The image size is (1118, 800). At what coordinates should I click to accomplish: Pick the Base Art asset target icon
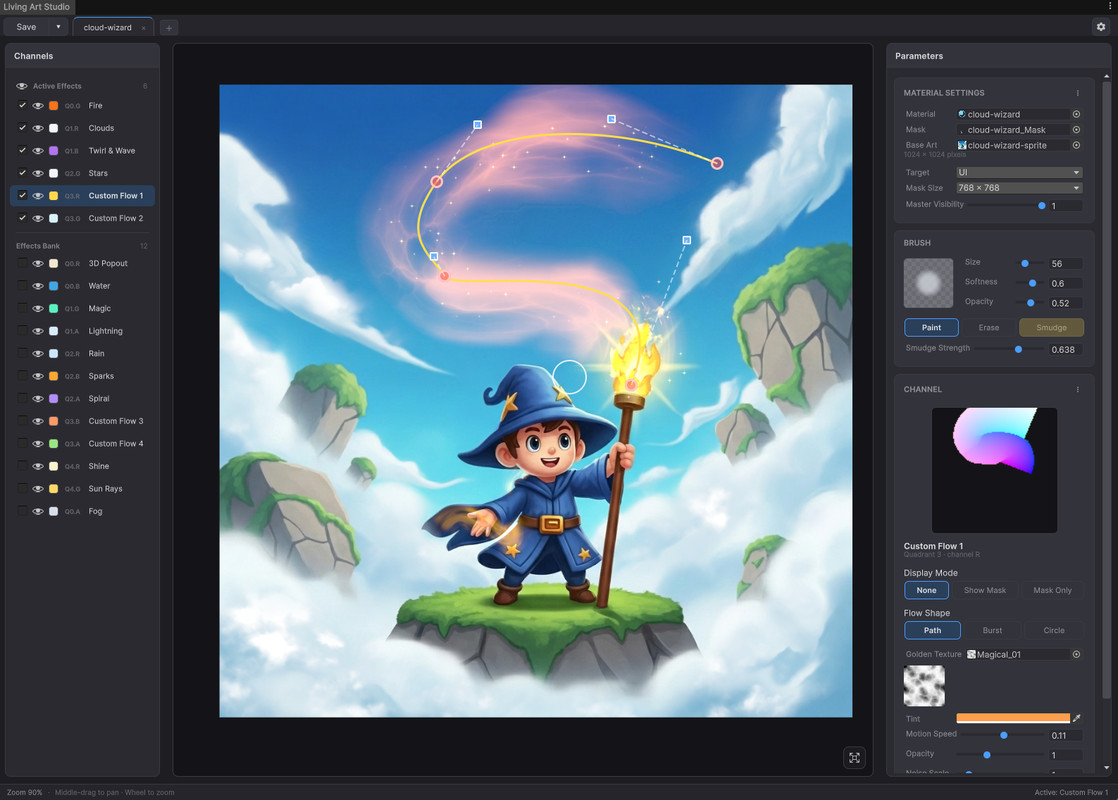click(1076, 145)
